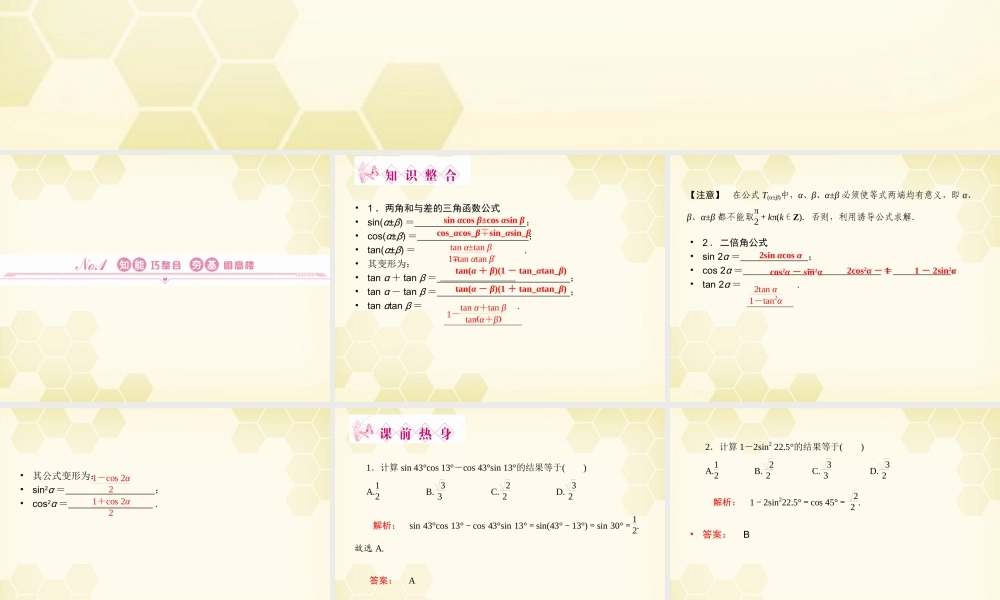Viewport: 1000px width, 600px height.
Task: Open the 知识整合 formulas slide
Action: tap(500, 279)
